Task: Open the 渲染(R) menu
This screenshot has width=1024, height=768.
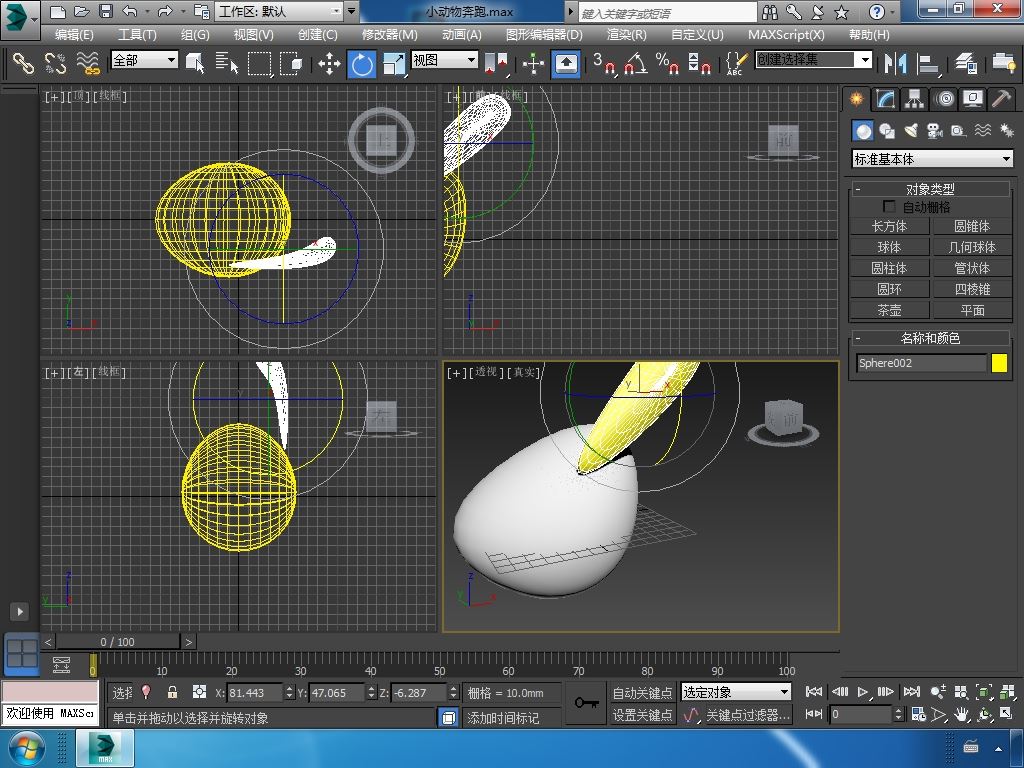Action: (x=626, y=34)
